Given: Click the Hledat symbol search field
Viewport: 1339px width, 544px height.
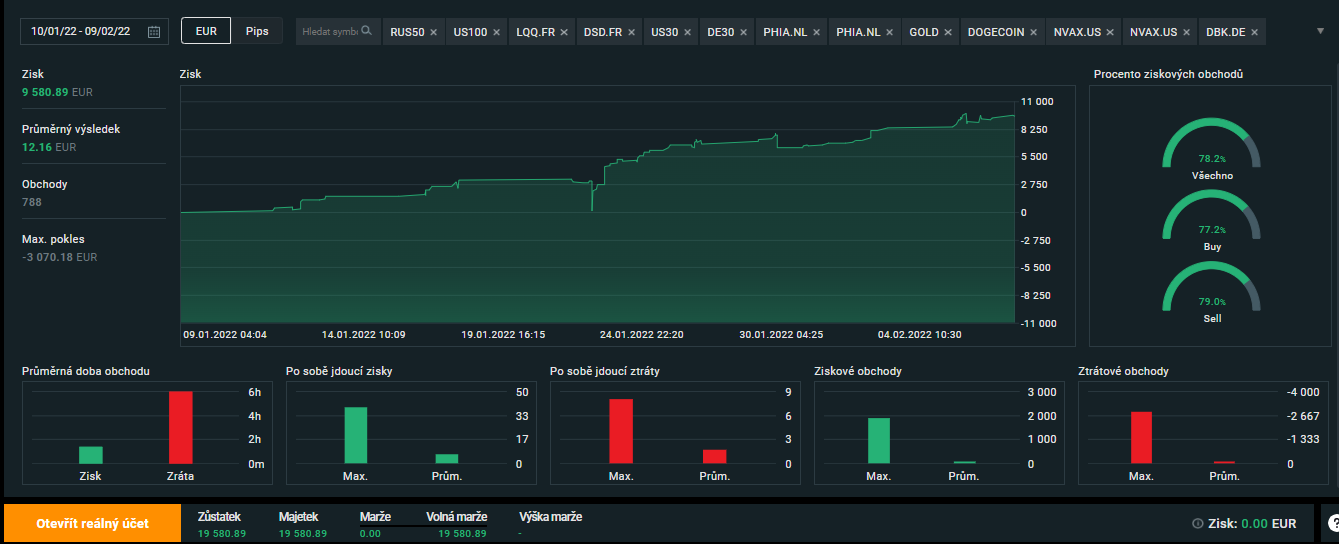Looking at the screenshot, I should click(x=330, y=31).
